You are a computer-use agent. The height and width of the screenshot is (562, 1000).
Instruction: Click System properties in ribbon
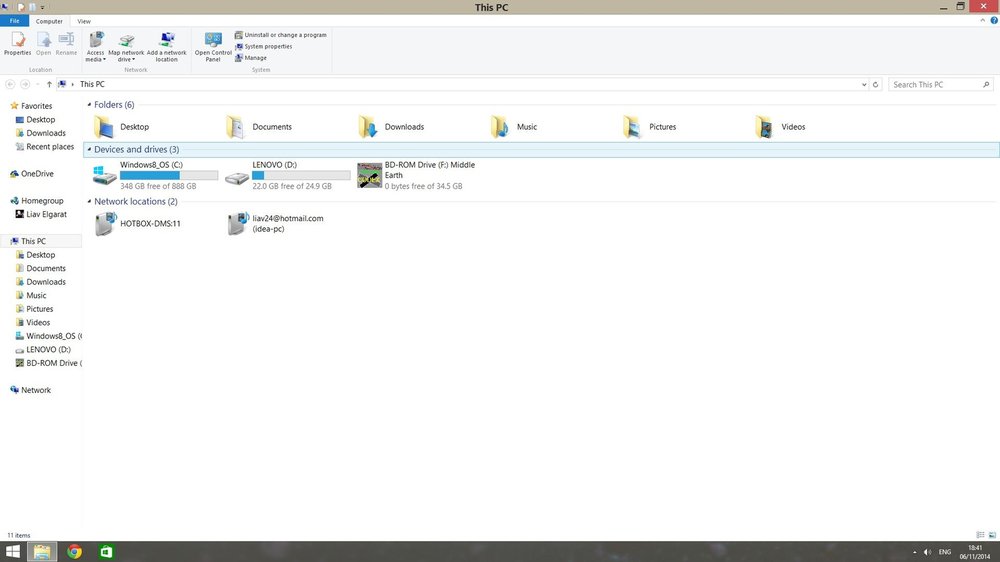263,47
